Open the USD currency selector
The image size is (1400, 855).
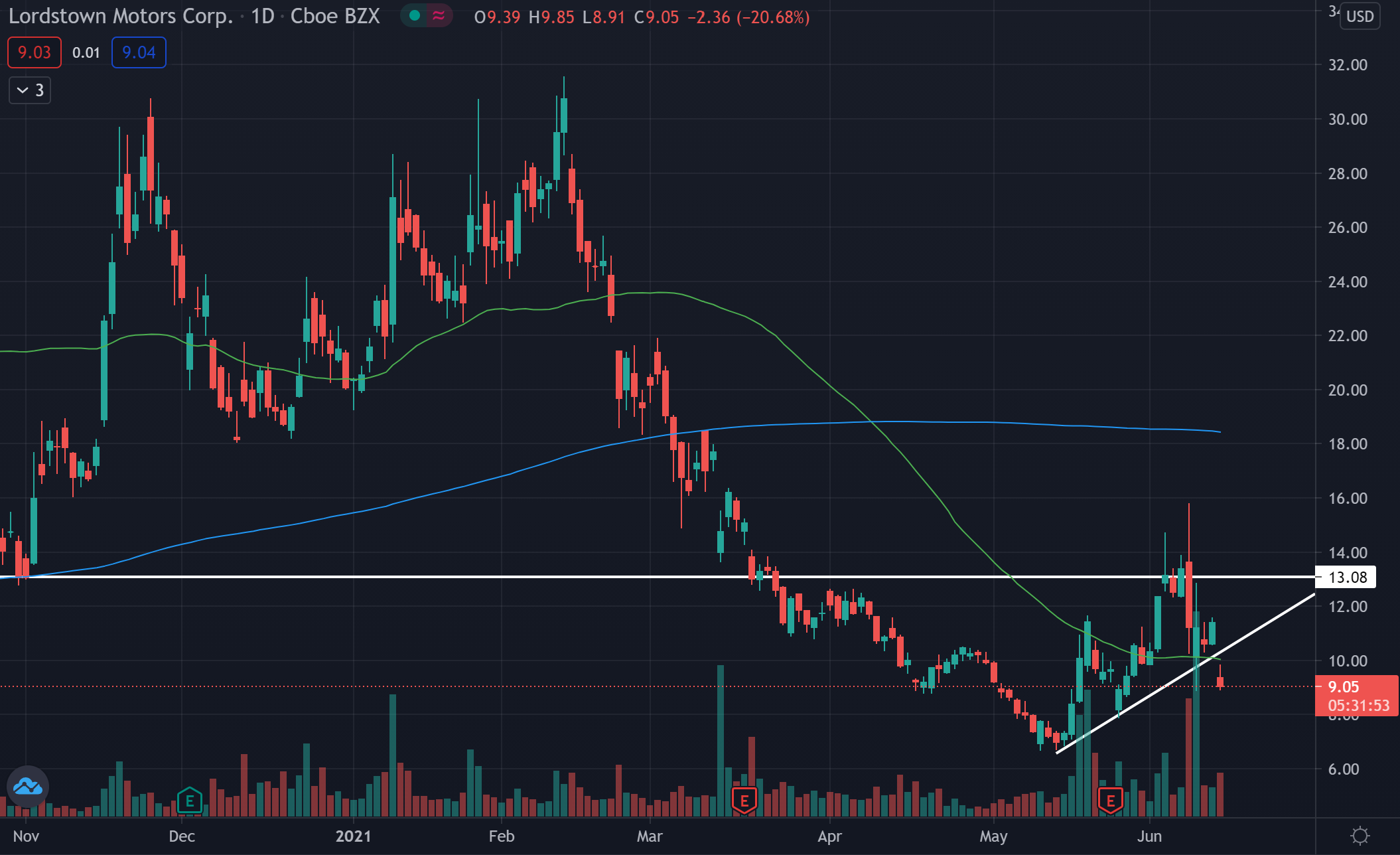pos(1360,17)
